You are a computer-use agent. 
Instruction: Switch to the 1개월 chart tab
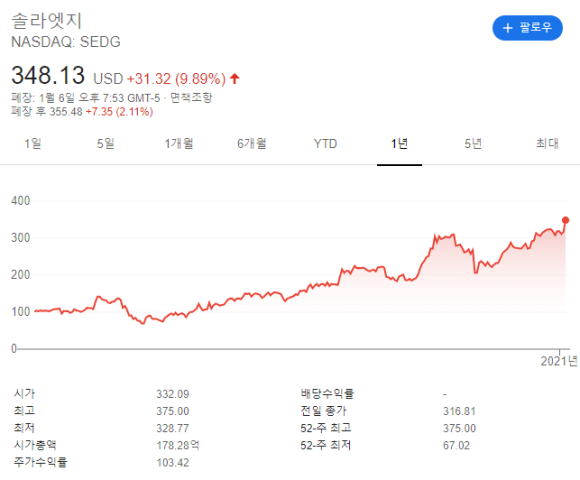[x=179, y=143]
